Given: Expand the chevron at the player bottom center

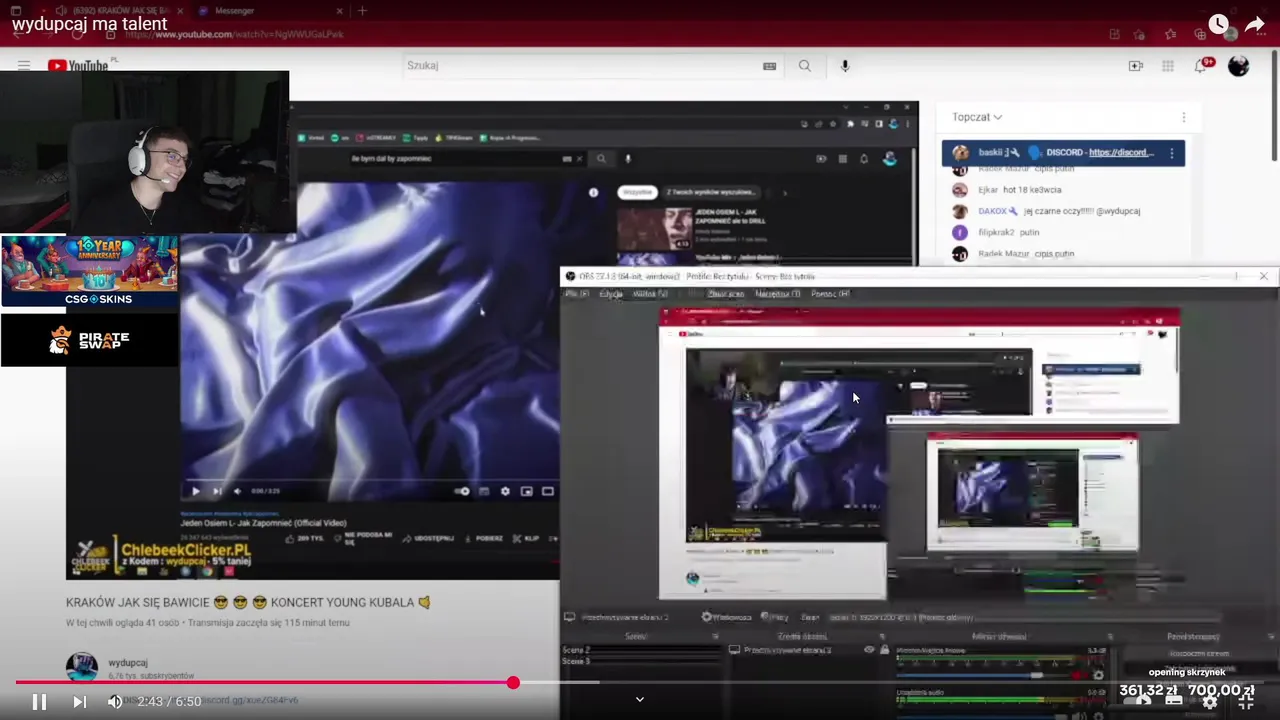Looking at the screenshot, I should (x=640, y=699).
